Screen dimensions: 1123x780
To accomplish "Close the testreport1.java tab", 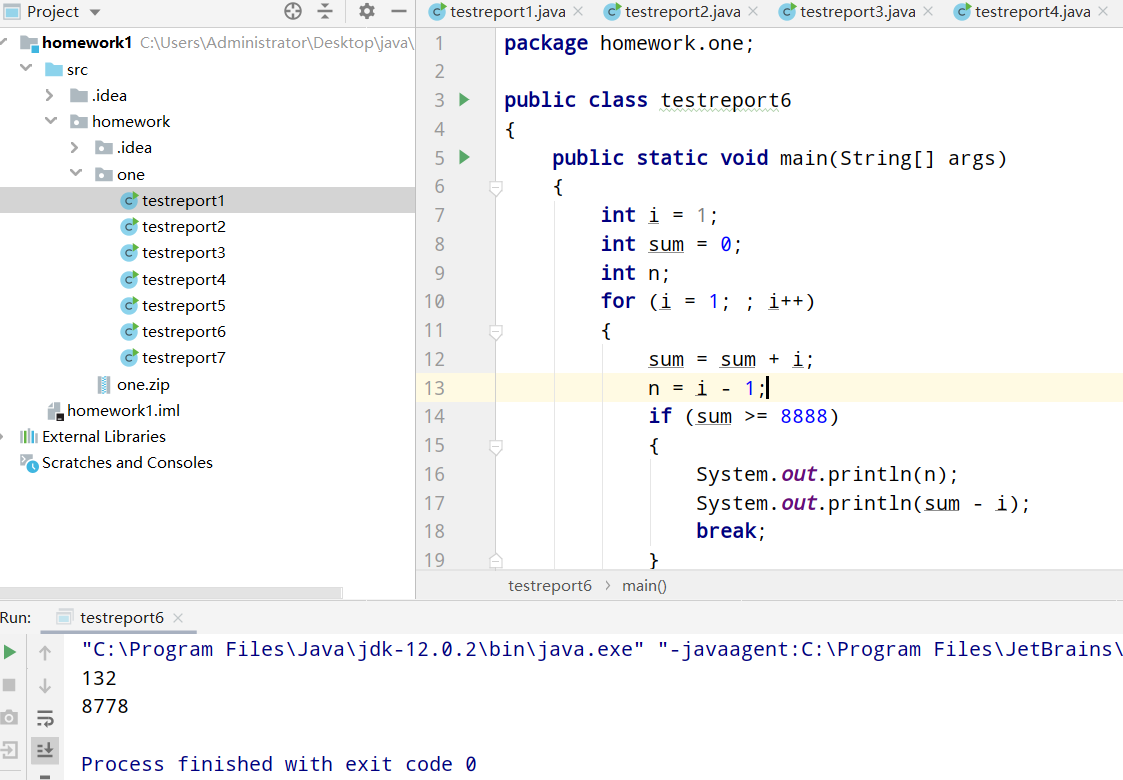I will click(578, 11).
